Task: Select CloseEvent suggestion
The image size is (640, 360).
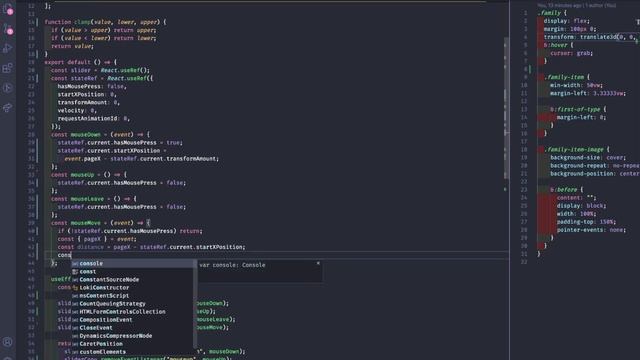Action: 132,328
